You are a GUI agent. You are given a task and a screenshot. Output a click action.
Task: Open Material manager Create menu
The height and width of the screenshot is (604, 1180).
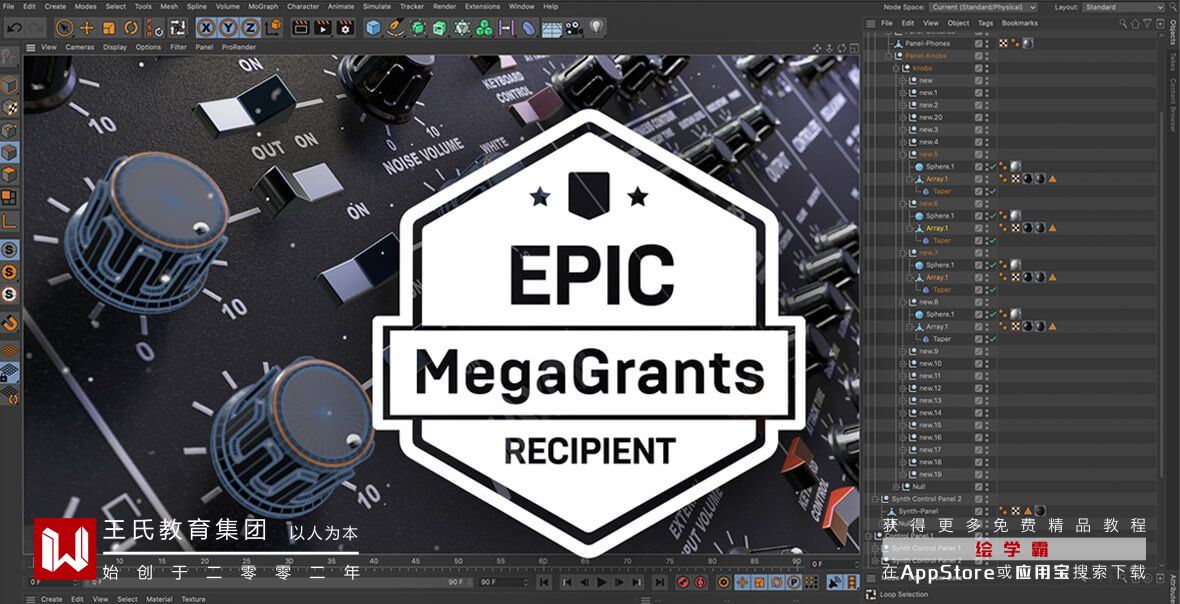(51, 599)
